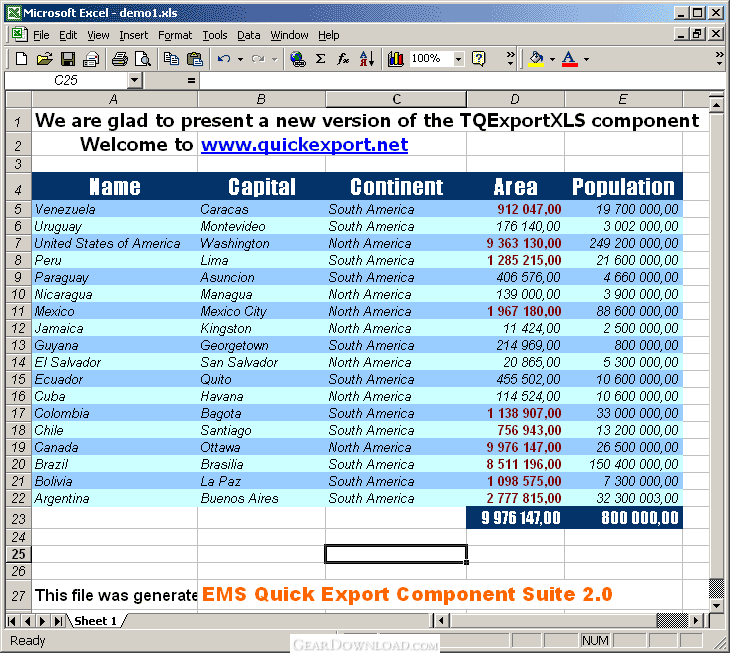
Task: Open the Window menu
Action: (290, 35)
